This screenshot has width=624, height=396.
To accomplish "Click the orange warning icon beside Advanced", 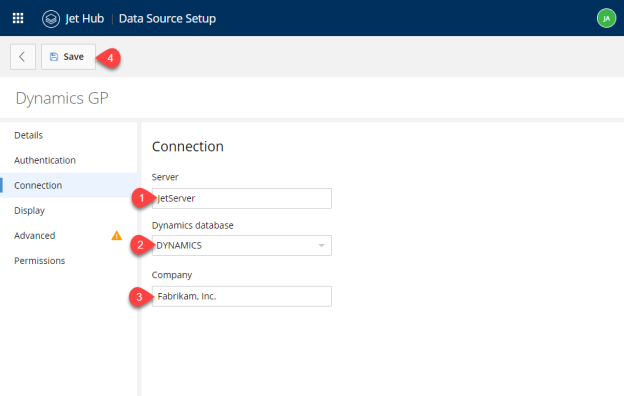I will coord(117,236).
